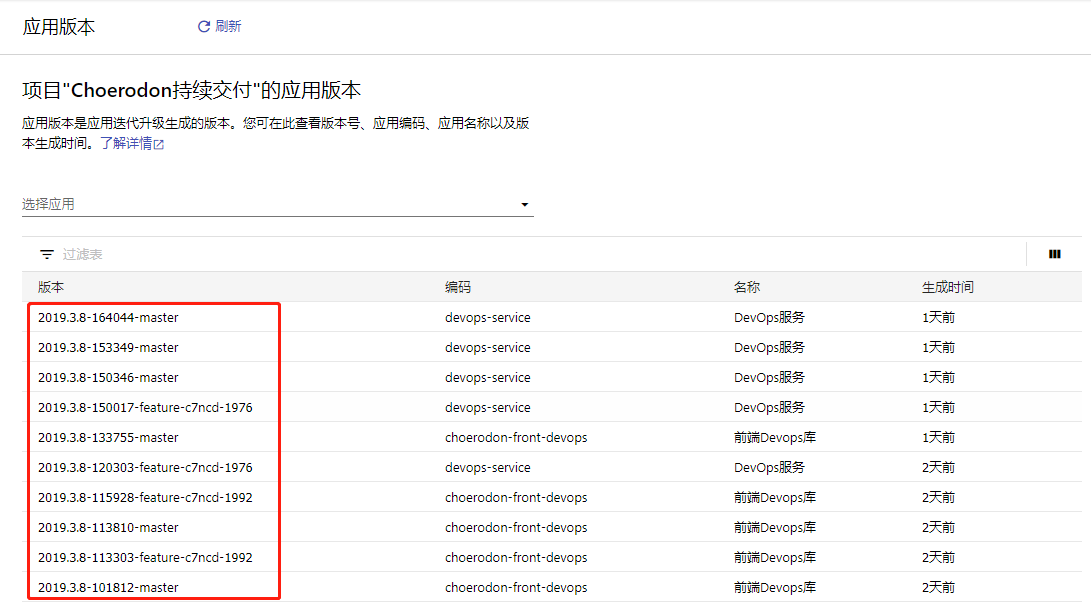Select version 2019.3.8-133755-master

point(108,437)
